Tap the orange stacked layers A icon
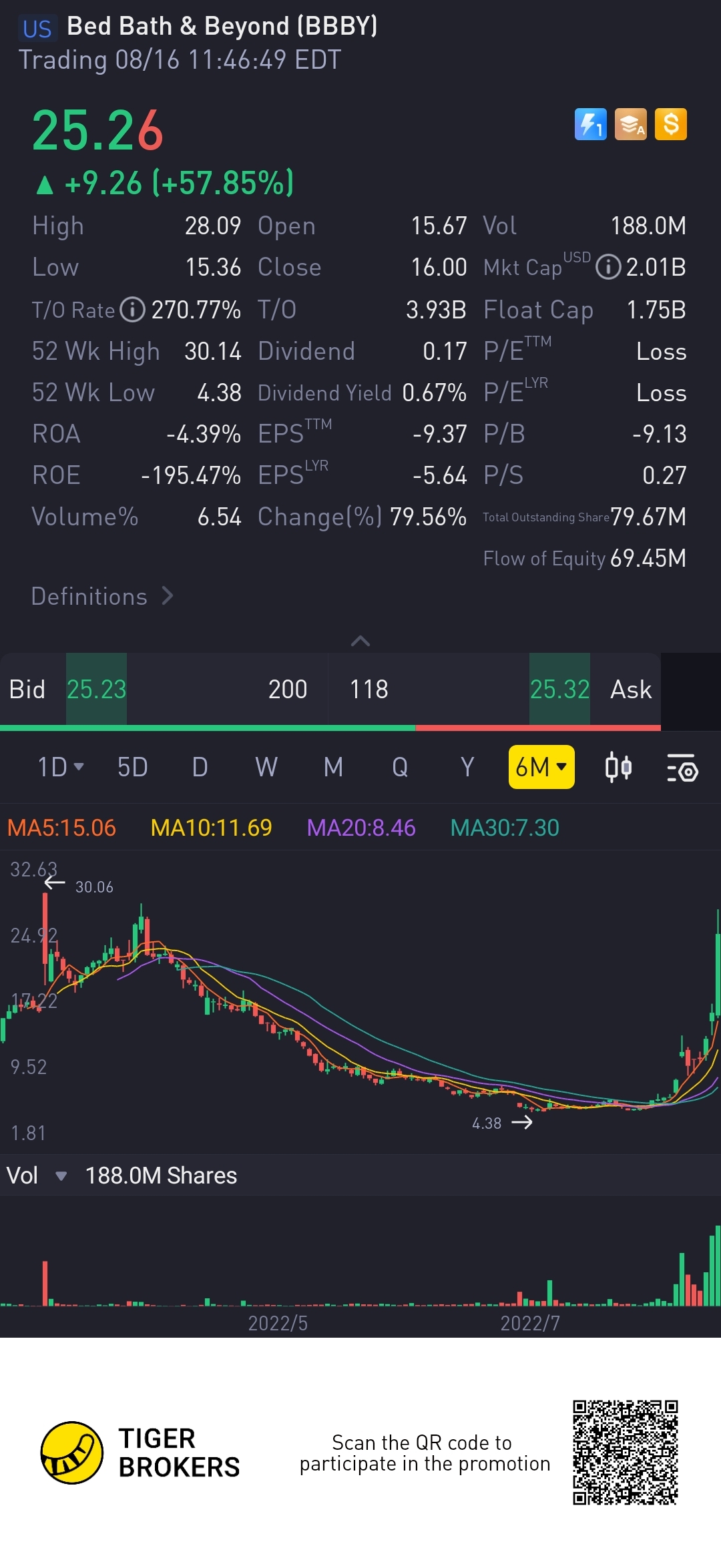The width and height of the screenshot is (721, 1568). (x=630, y=124)
